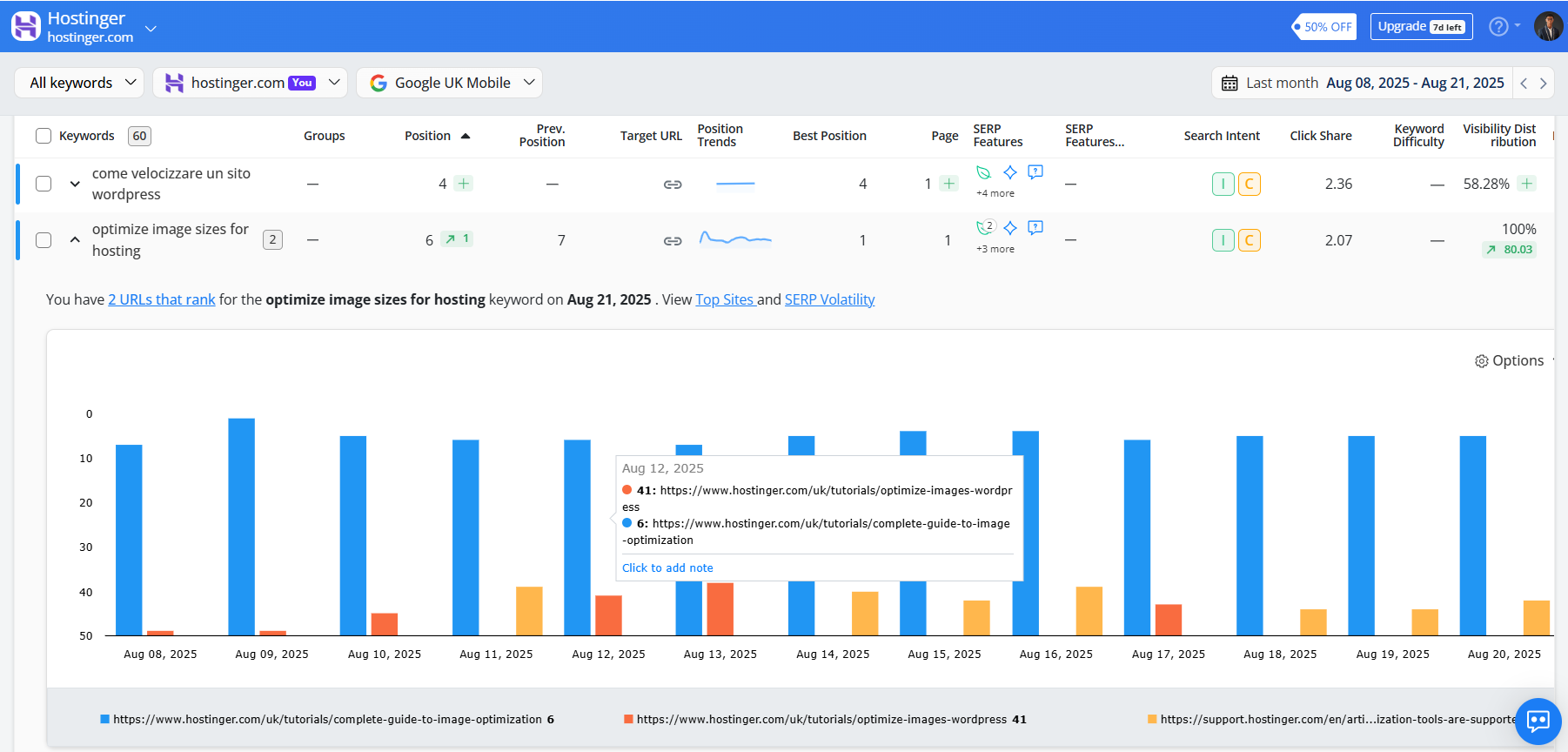Open target URL link icon for optimize image row
1568x752 pixels.
[673, 241]
